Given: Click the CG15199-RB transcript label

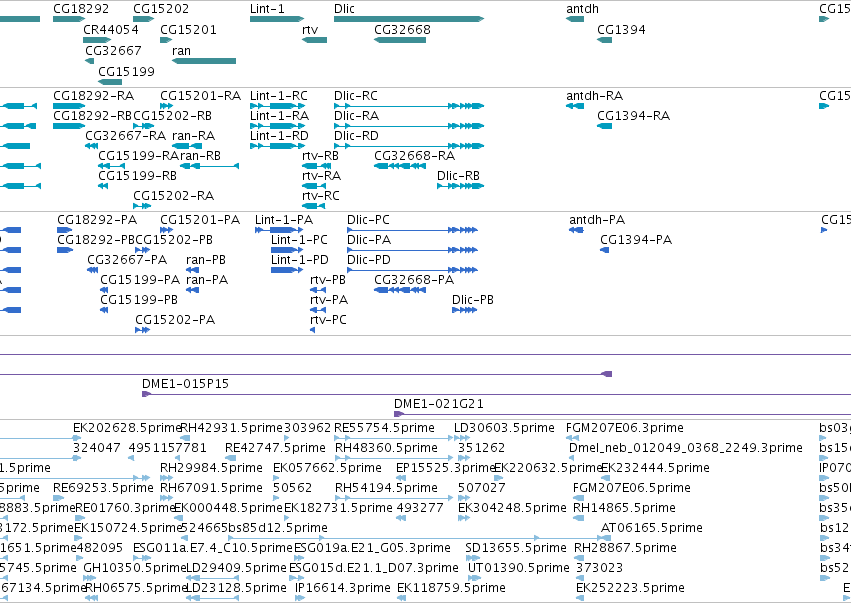Looking at the screenshot, I should click(137, 176).
